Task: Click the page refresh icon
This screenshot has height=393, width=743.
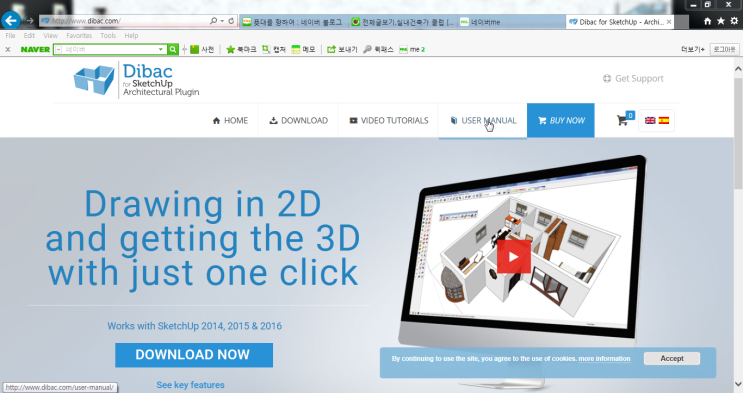Action: click(x=231, y=21)
